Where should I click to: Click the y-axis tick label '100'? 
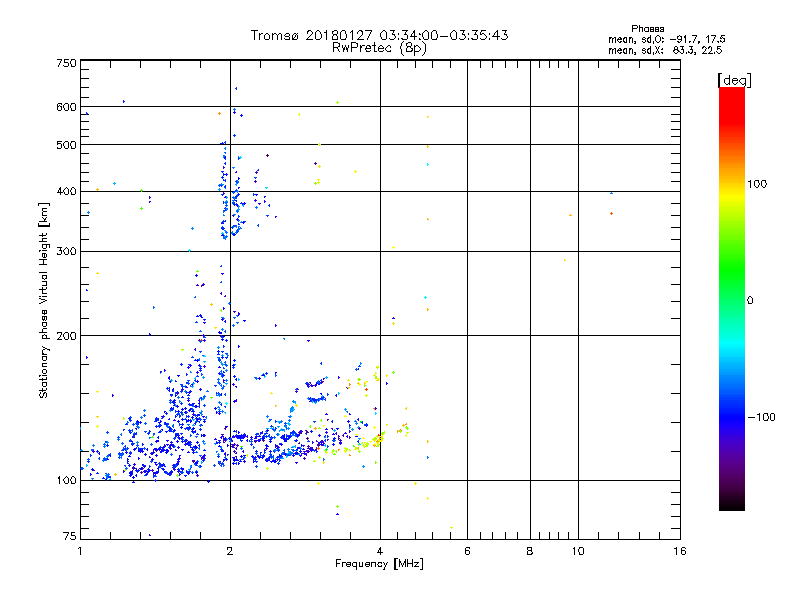tap(66, 481)
